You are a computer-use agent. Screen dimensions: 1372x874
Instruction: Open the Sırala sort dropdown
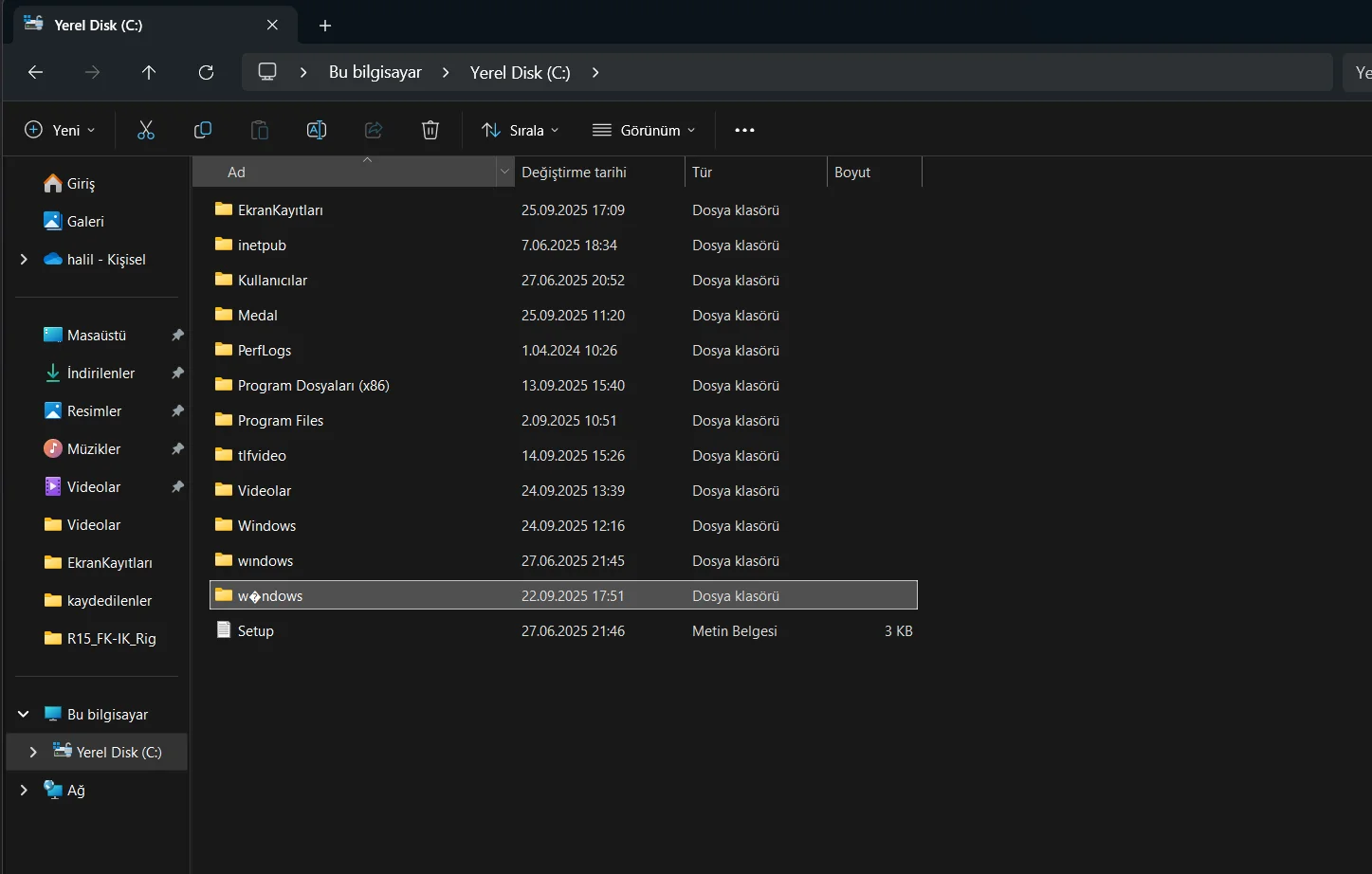tap(521, 130)
